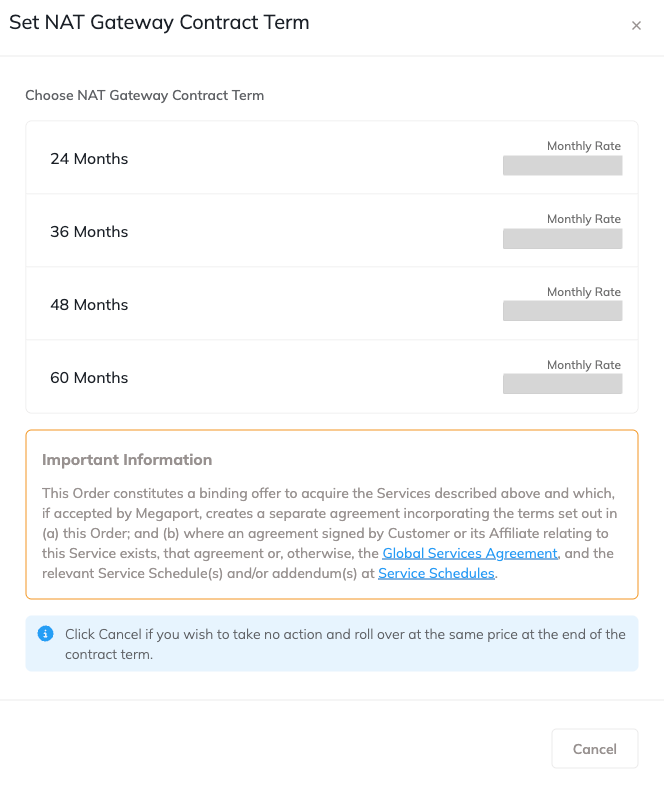Open the Global Services Agreement link
The image size is (664, 792).
[469, 553]
